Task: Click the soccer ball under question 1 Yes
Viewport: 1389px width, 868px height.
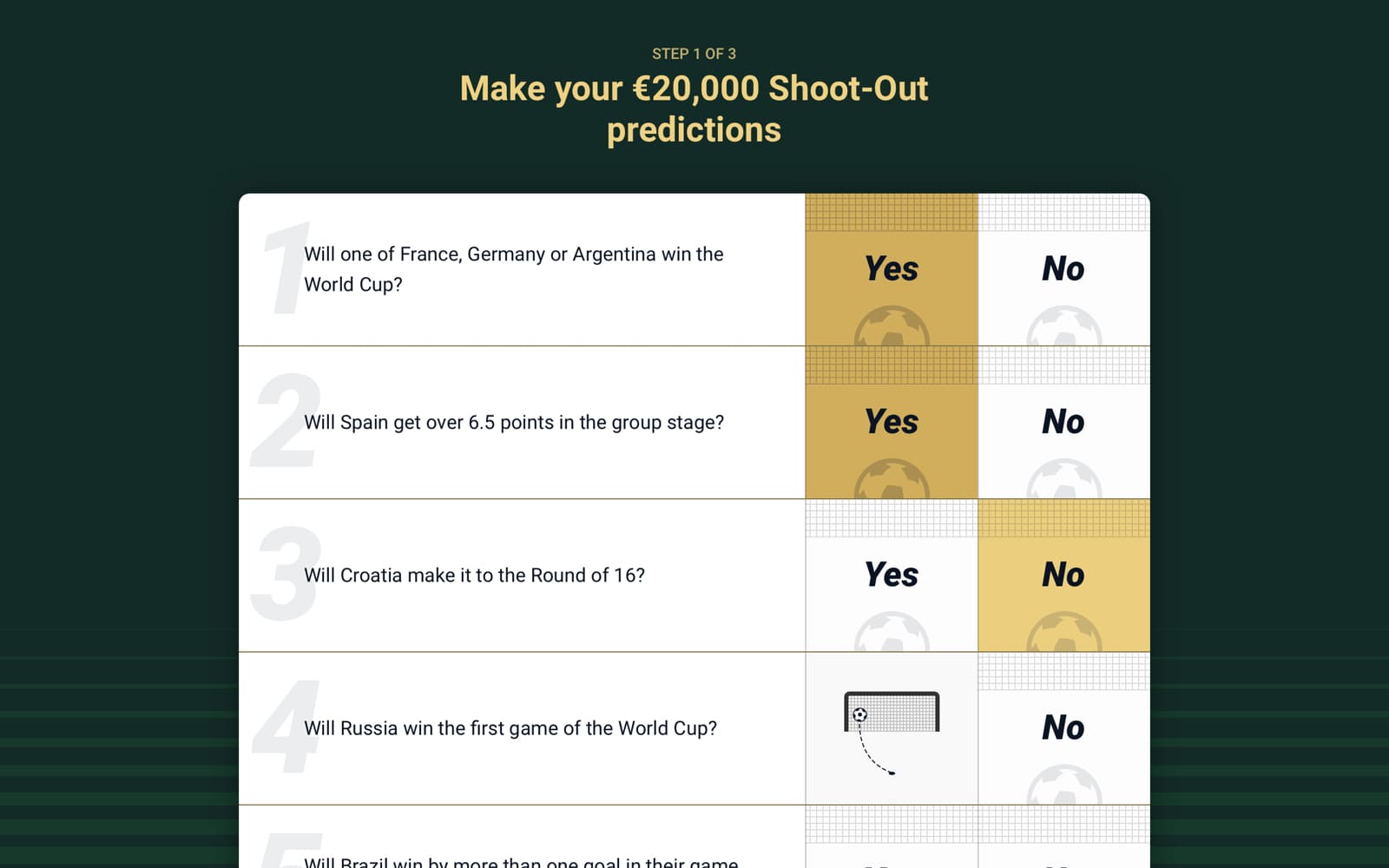Action: click(892, 327)
